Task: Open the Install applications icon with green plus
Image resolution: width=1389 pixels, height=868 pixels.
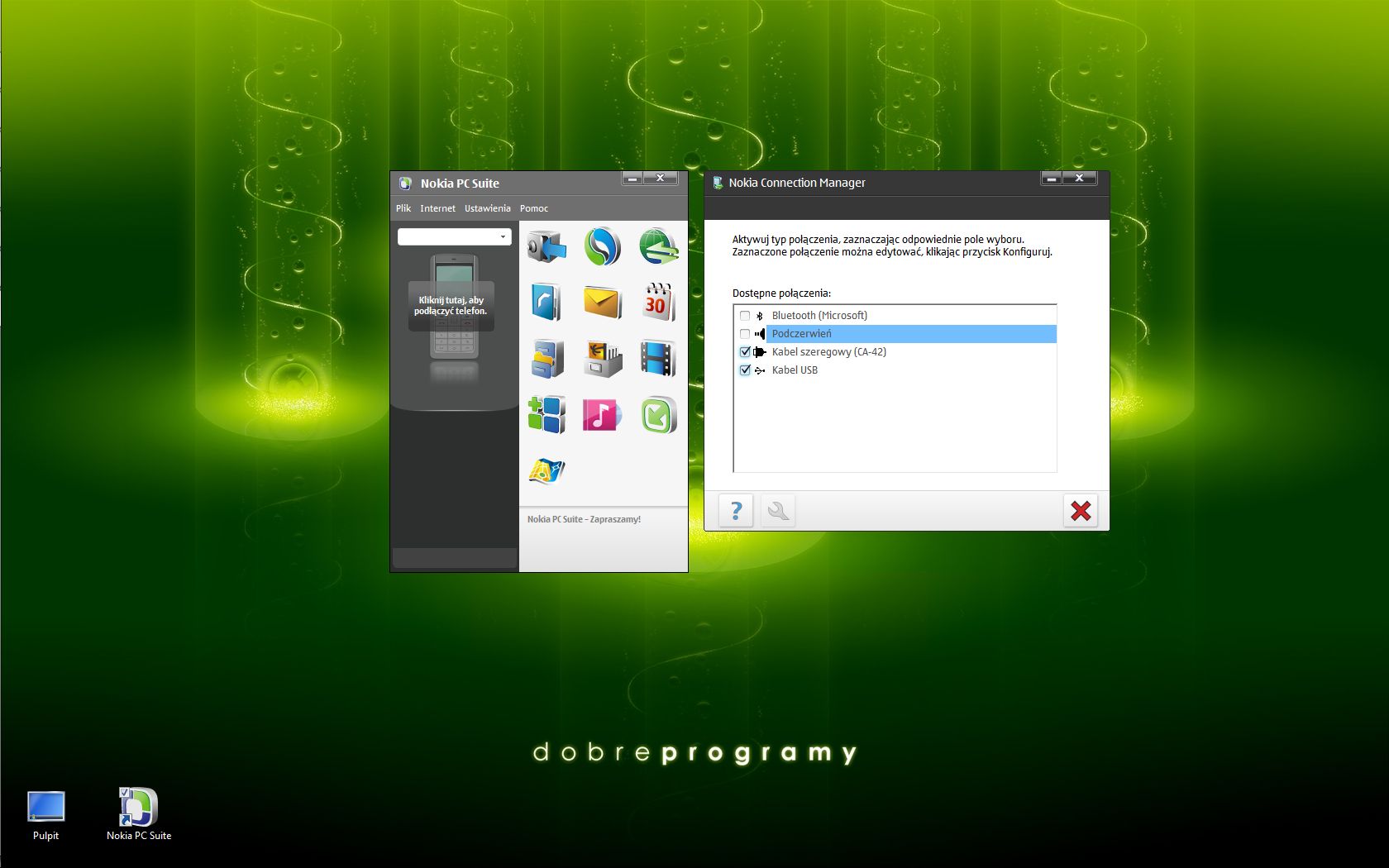Action: 547,414
